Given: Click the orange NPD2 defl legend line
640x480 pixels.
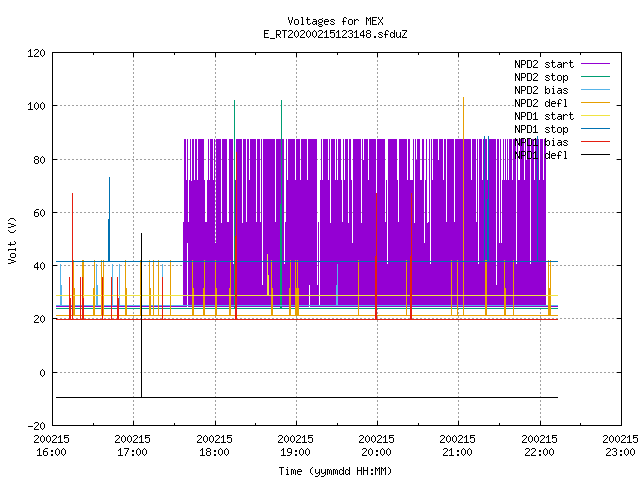Looking at the screenshot, I should (x=595, y=103).
